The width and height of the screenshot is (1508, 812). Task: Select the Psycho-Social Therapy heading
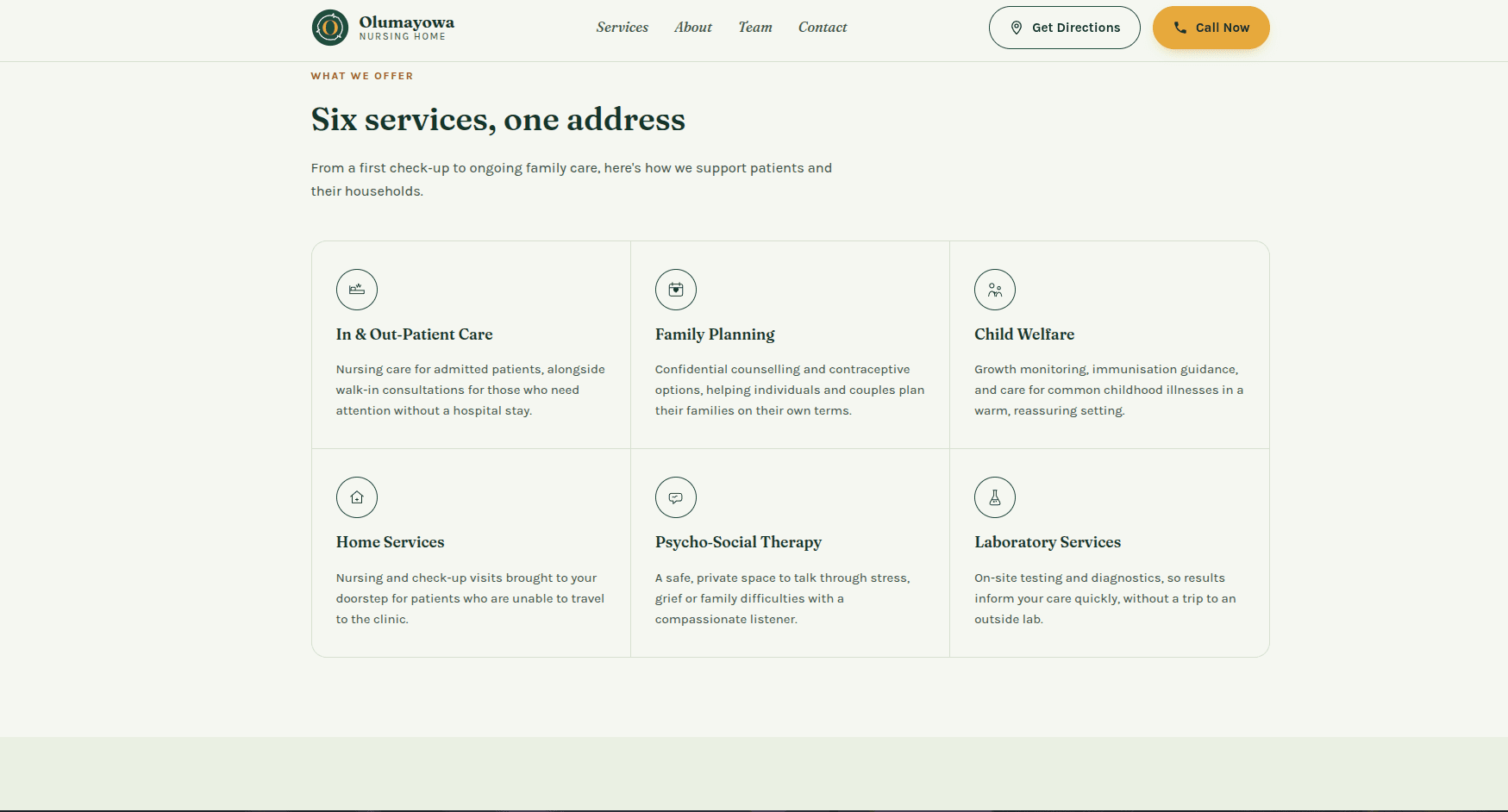pos(738,542)
